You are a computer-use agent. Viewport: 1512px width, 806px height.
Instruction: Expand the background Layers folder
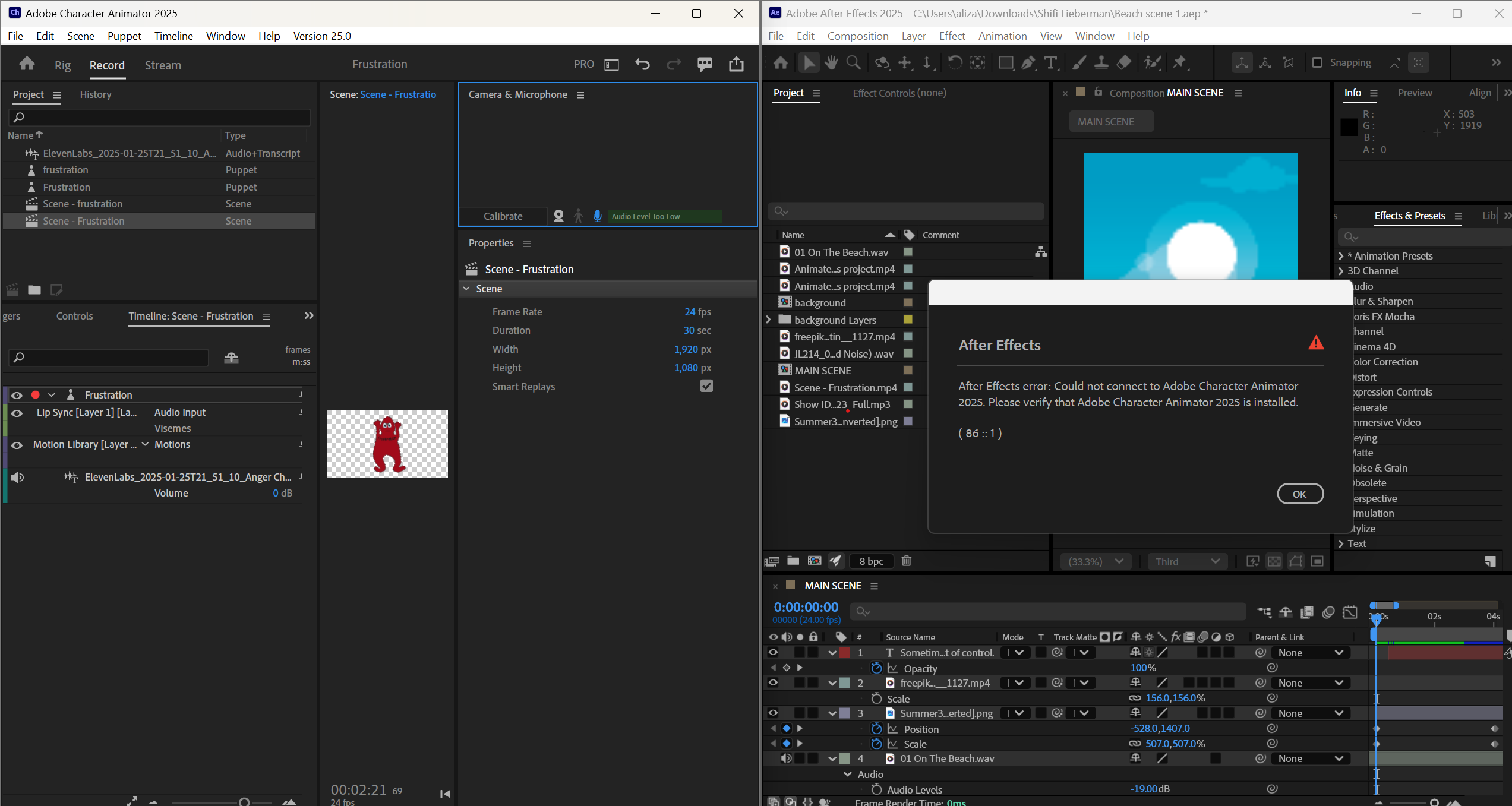pyautogui.click(x=768, y=320)
